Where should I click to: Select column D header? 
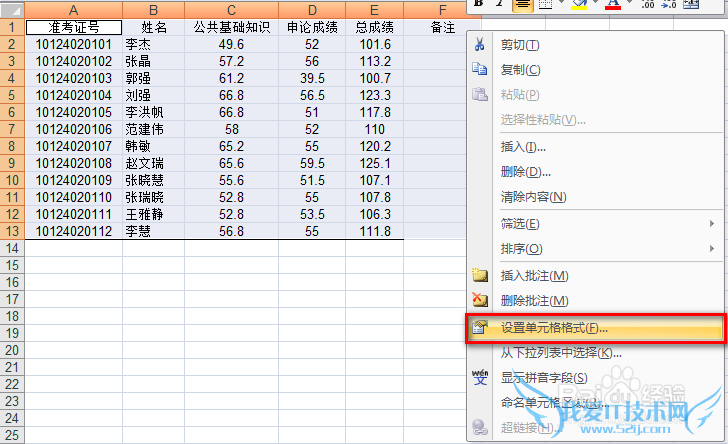pyautogui.click(x=312, y=10)
